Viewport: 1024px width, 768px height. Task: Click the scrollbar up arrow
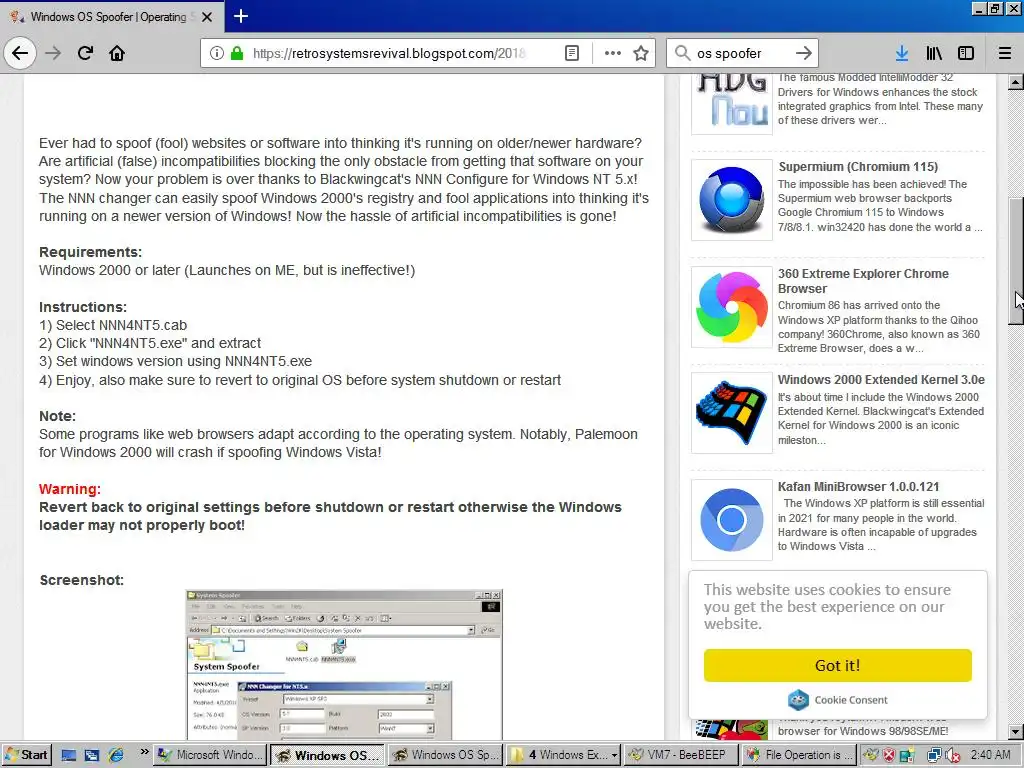pyautogui.click(x=1015, y=82)
